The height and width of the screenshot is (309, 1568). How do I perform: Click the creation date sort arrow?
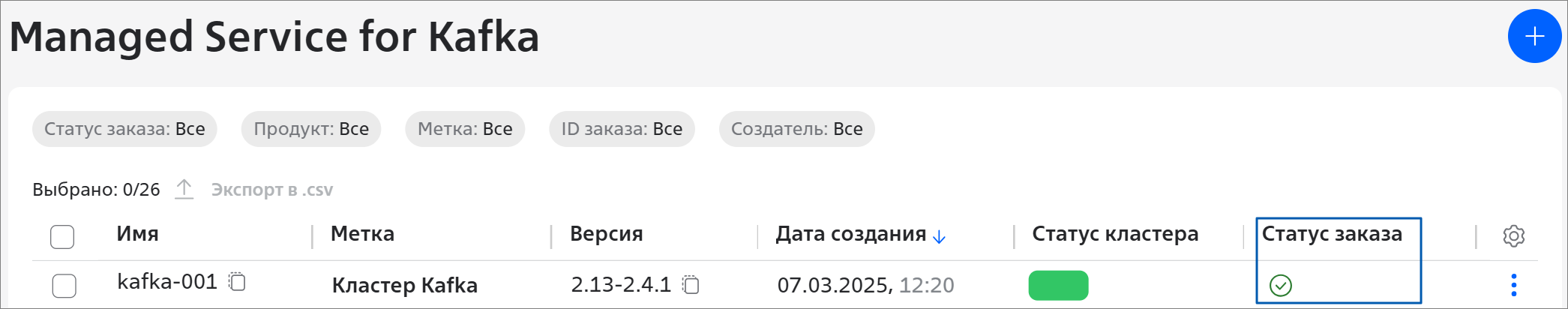(x=939, y=237)
